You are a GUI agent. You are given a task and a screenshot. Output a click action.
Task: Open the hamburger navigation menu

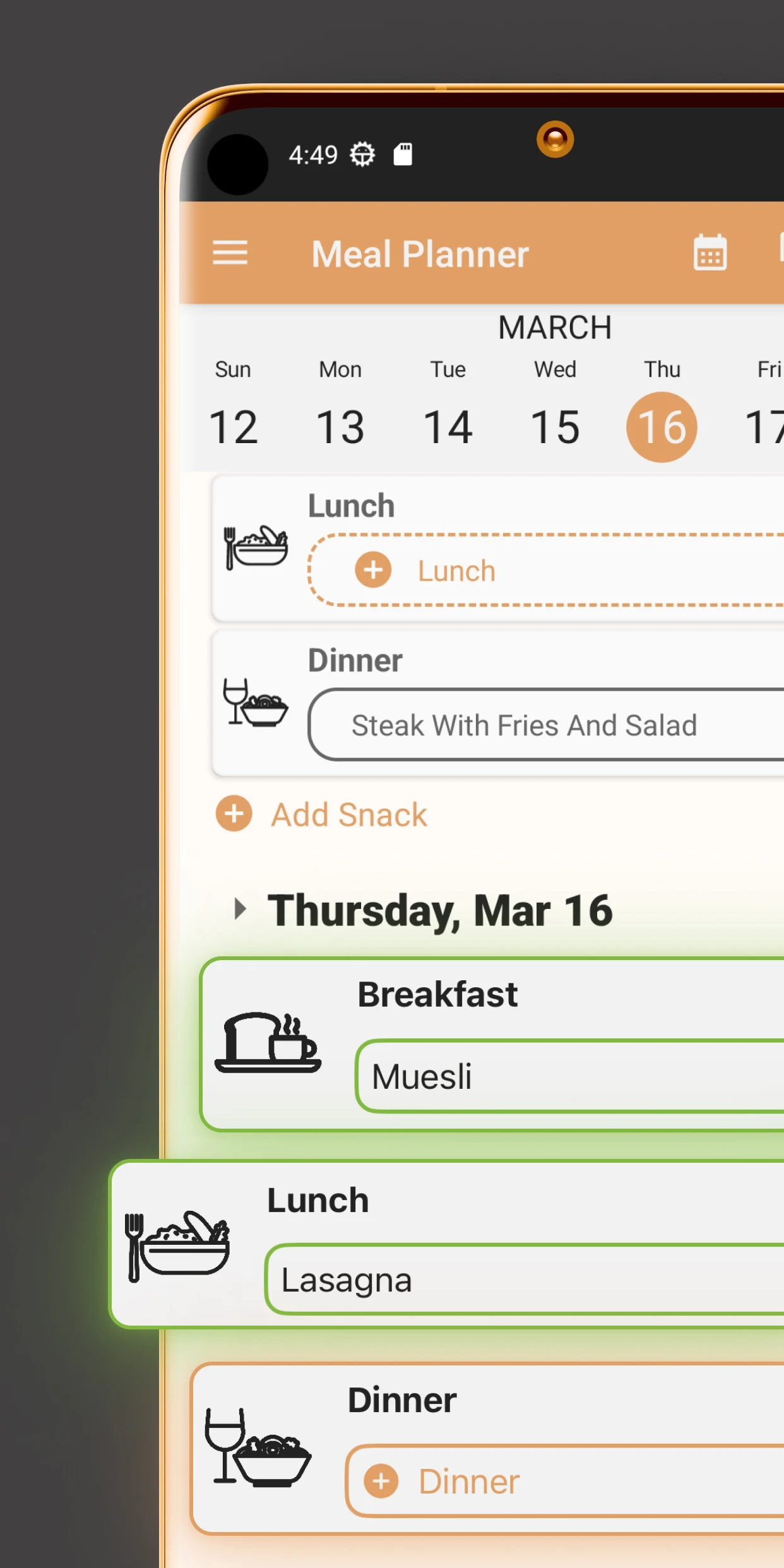[230, 254]
